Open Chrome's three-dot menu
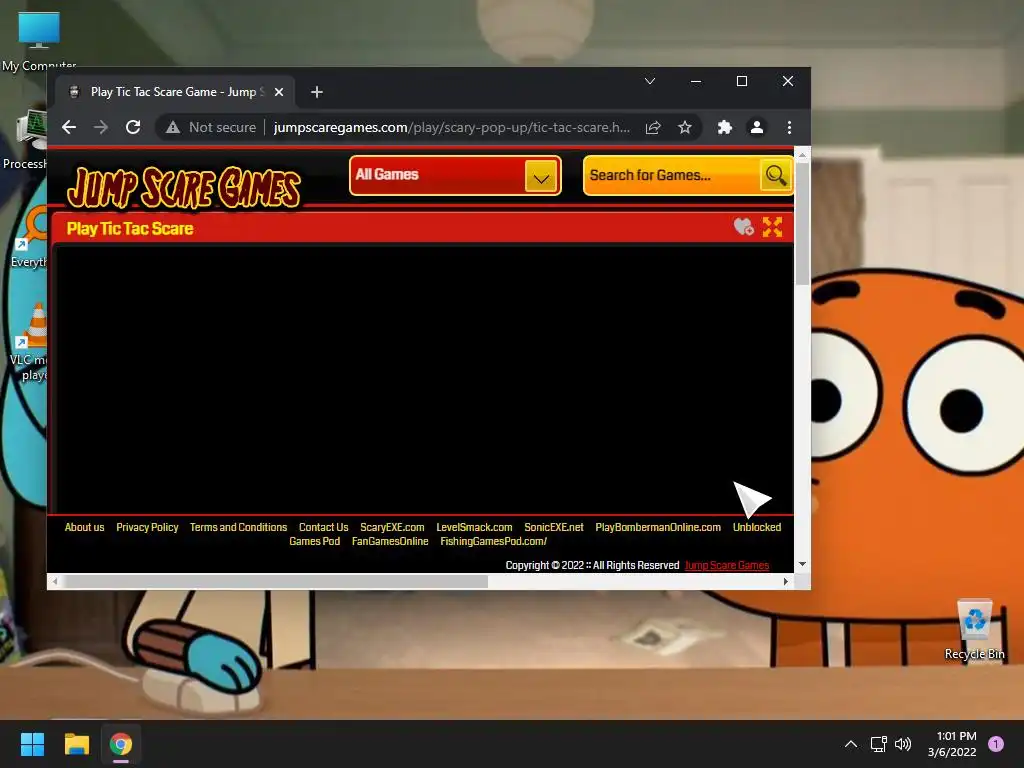Image resolution: width=1024 pixels, height=768 pixels. [x=790, y=127]
